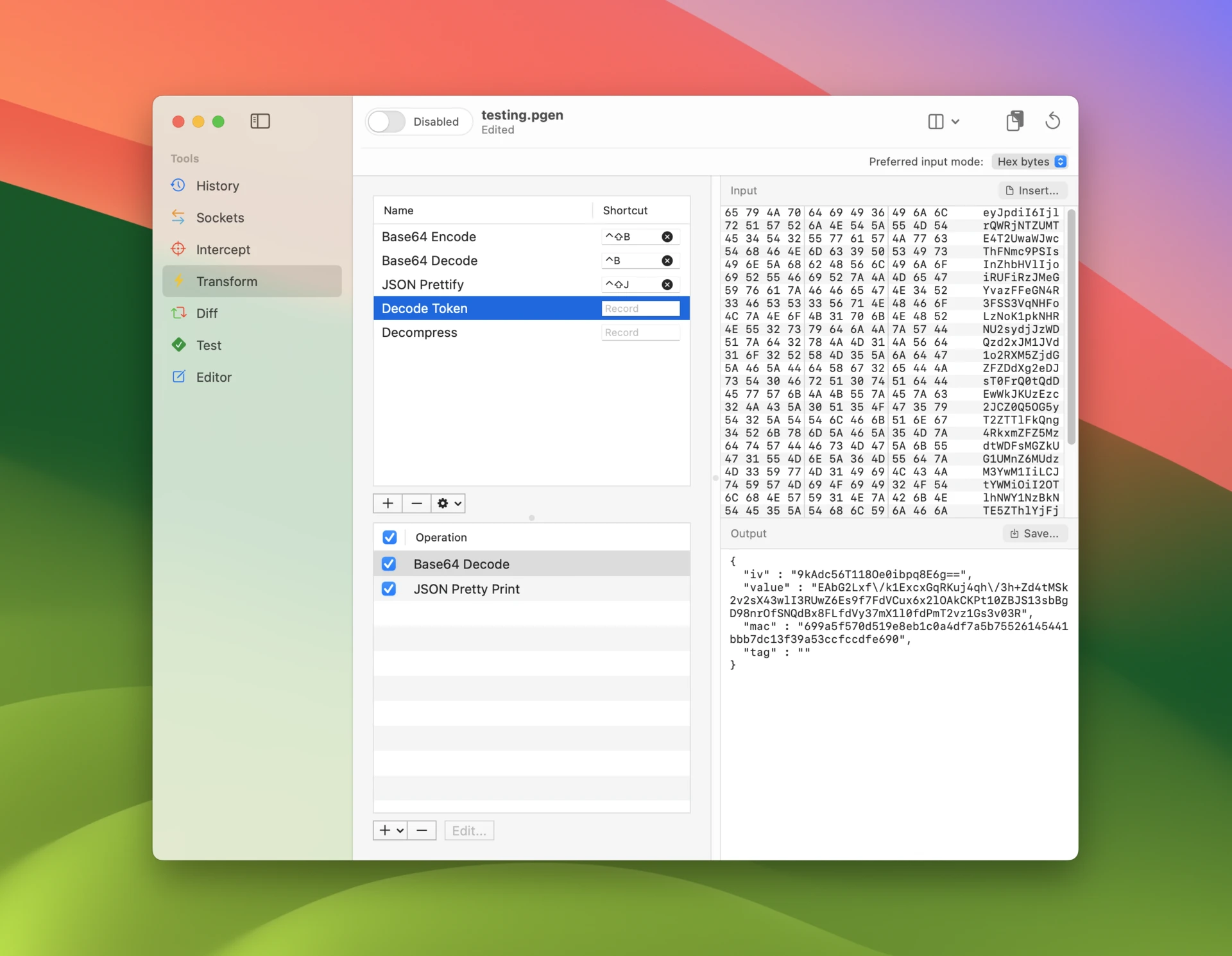This screenshot has height=956, width=1232.
Task: Clear the JSON Prettify shortcut
Action: [667, 284]
